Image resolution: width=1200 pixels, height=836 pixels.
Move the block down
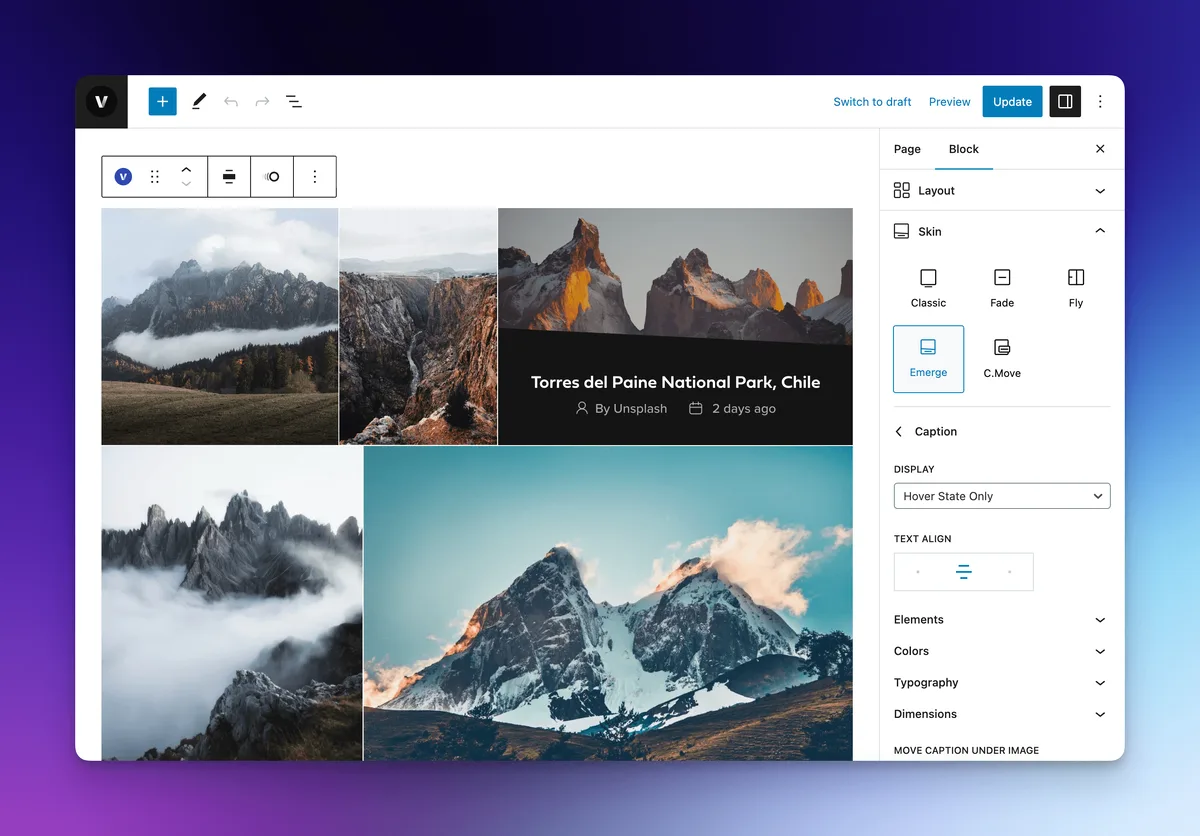[186, 184]
